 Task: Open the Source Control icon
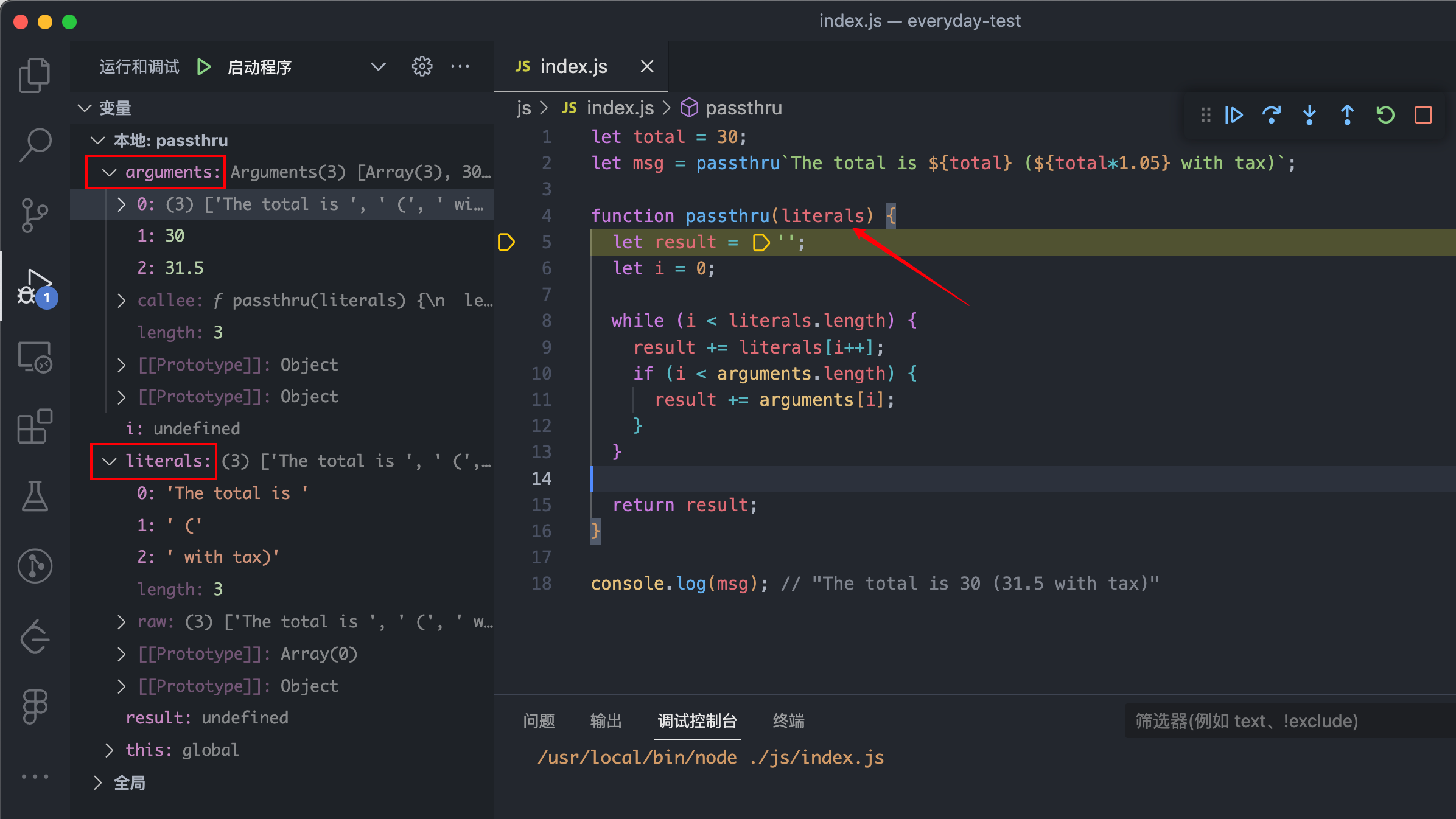35,215
